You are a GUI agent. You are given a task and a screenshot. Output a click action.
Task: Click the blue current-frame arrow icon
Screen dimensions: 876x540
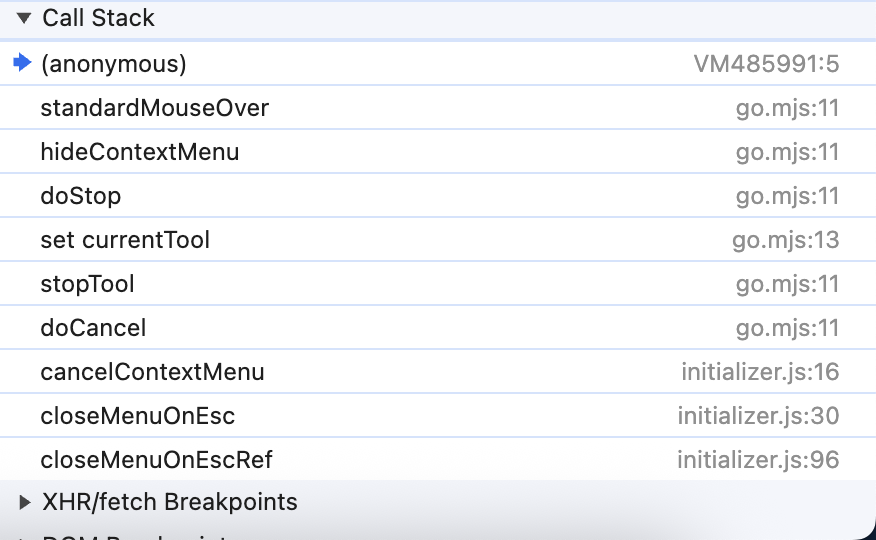[23, 63]
